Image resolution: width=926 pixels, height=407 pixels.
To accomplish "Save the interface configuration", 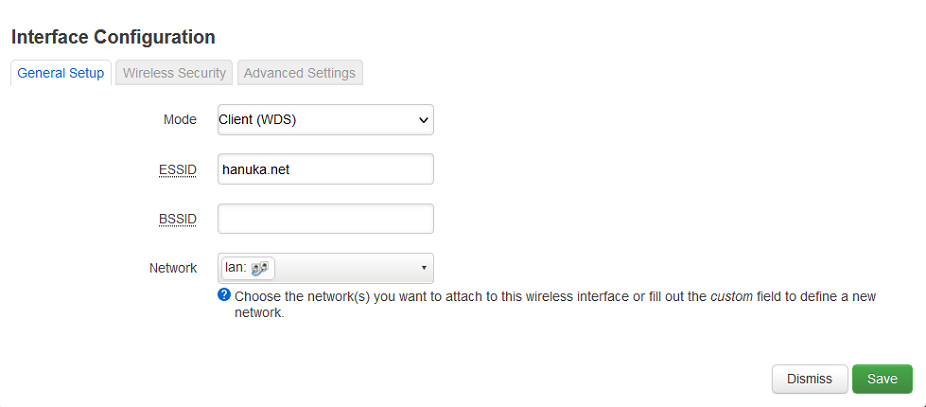I will (x=882, y=379).
